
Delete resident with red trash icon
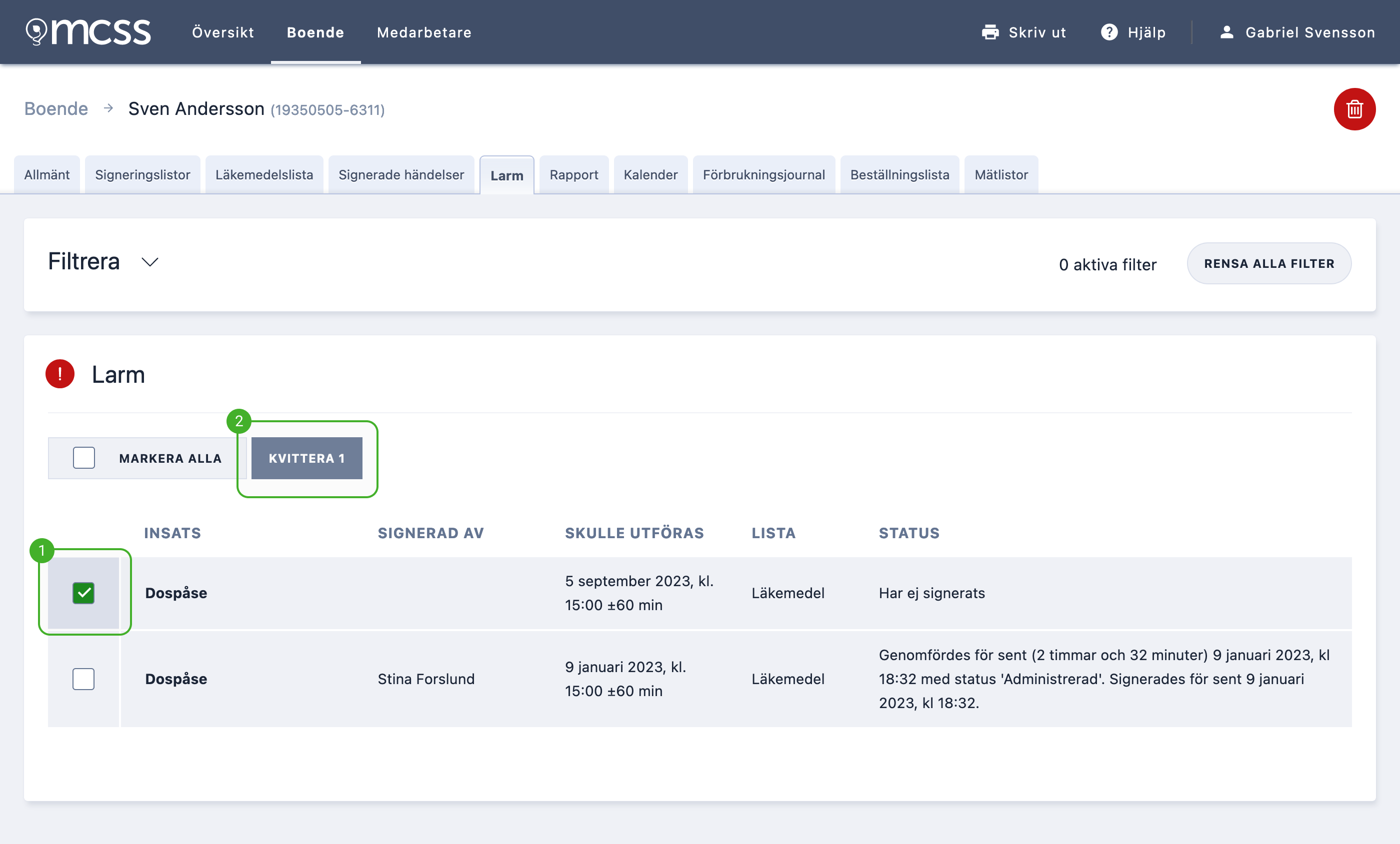point(1354,109)
